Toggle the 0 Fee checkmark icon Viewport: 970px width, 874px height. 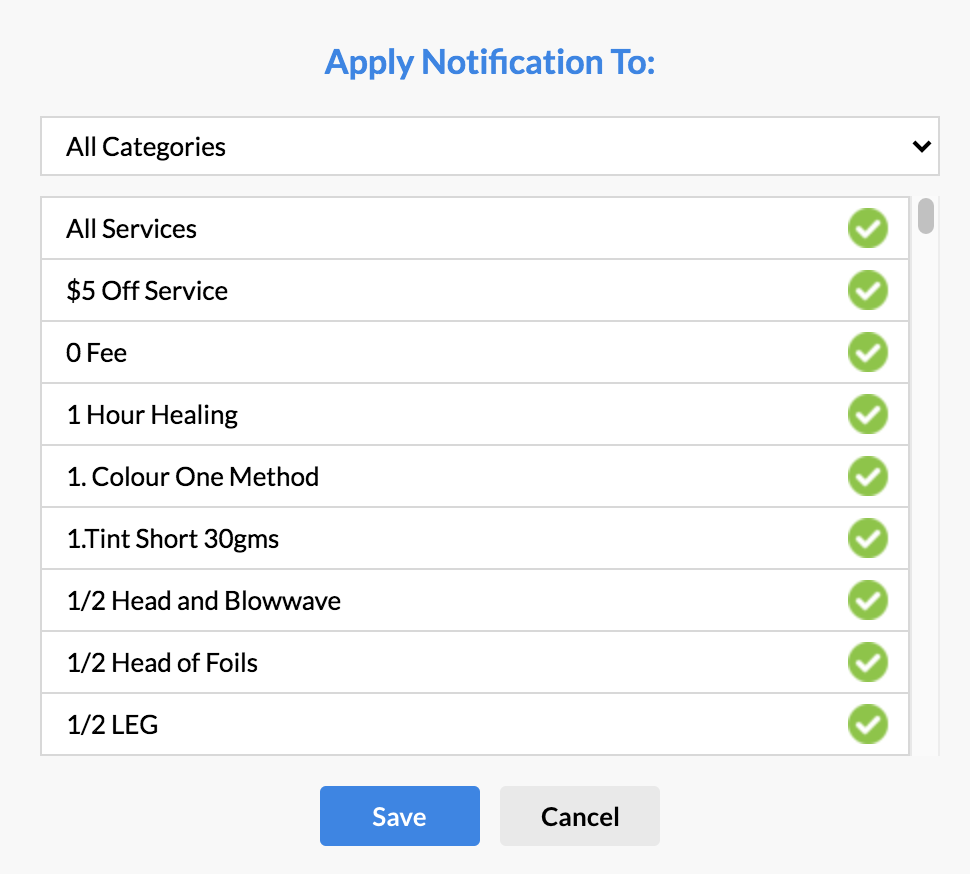pos(868,353)
